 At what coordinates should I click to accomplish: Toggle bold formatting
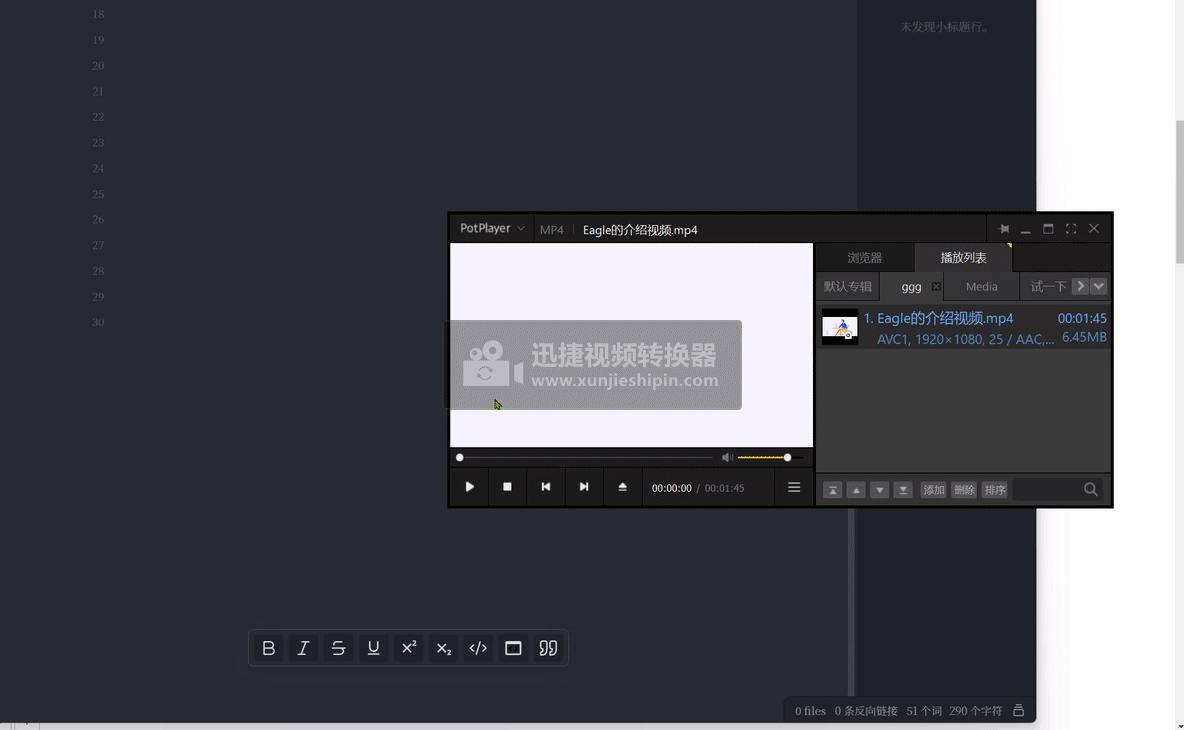(x=268, y=648)
